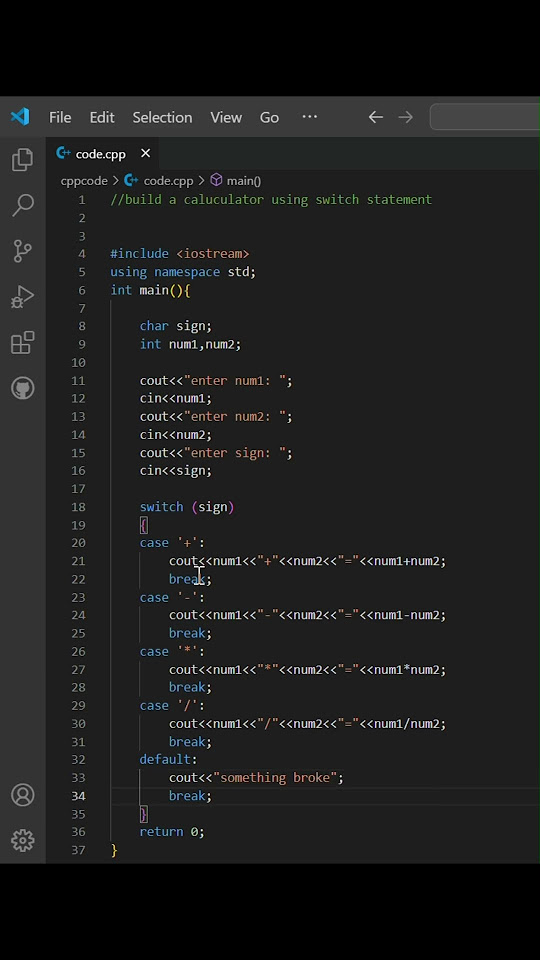Click the VS Code logo icon

(x=20, y=116)
